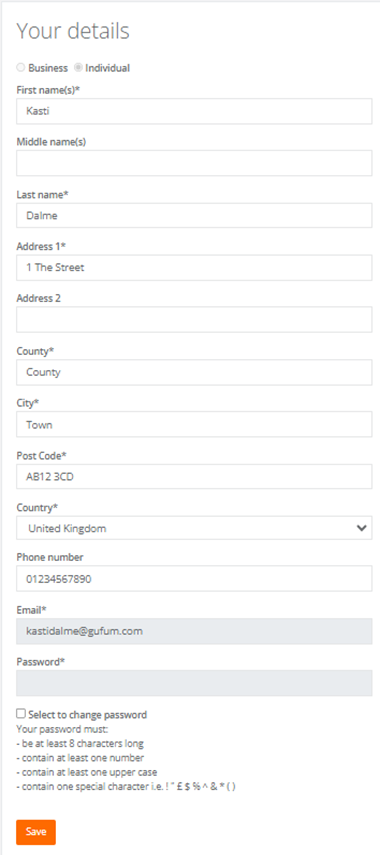This screenshot has height=855, width=380.
Task: Click the First name(s) field containing Kasti
Action: tap(194, 111)
